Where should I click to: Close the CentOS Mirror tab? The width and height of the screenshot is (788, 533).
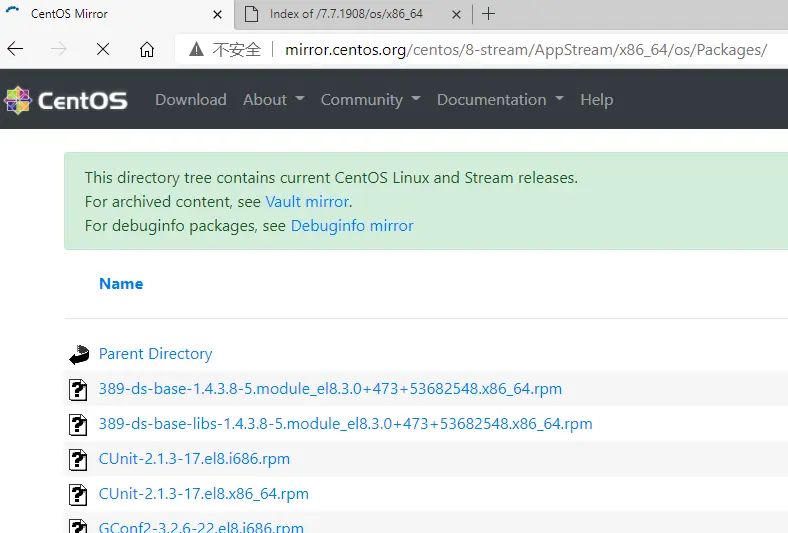point(217,15)
